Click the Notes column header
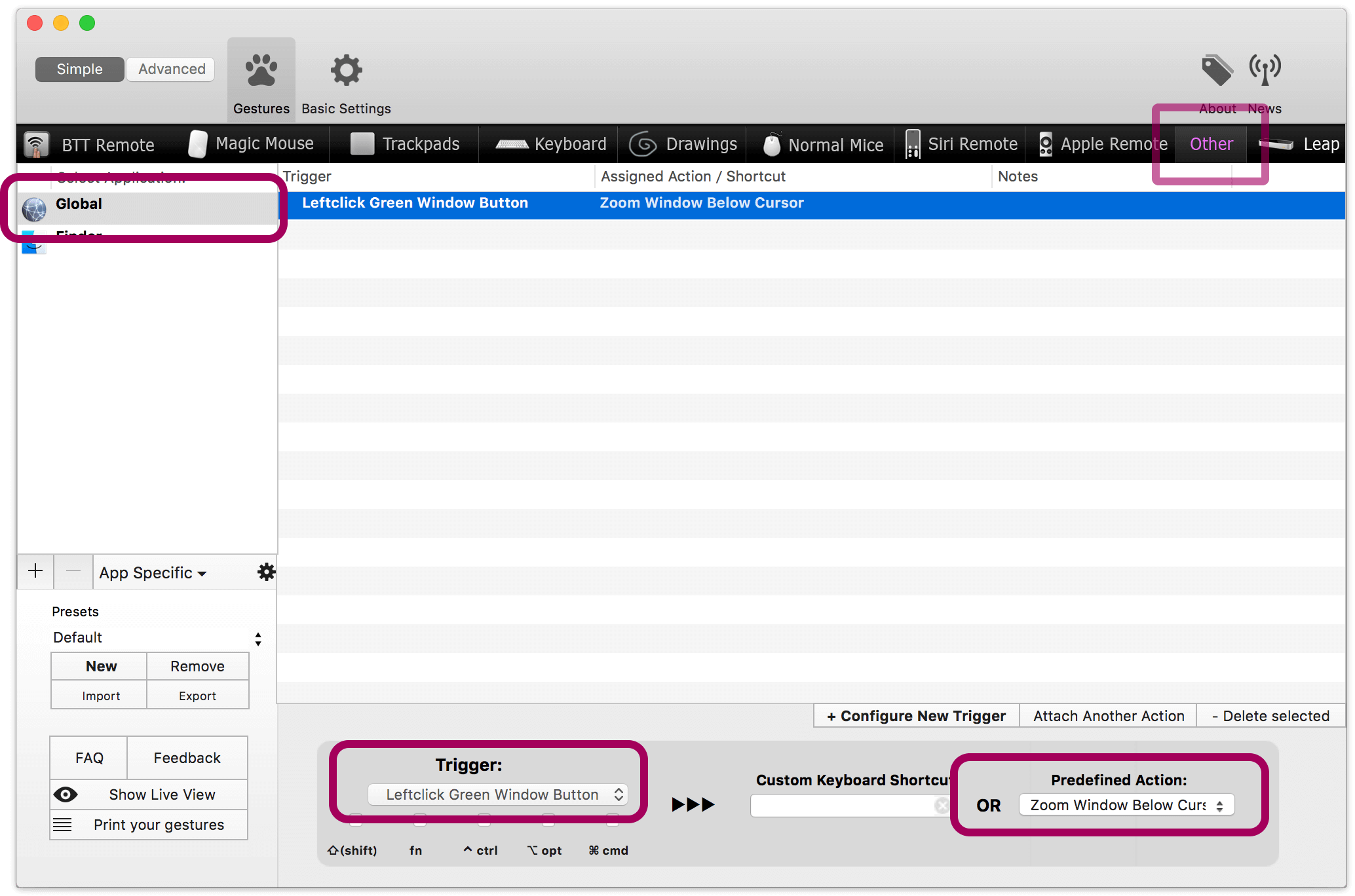 click(x=1112, y=176)
